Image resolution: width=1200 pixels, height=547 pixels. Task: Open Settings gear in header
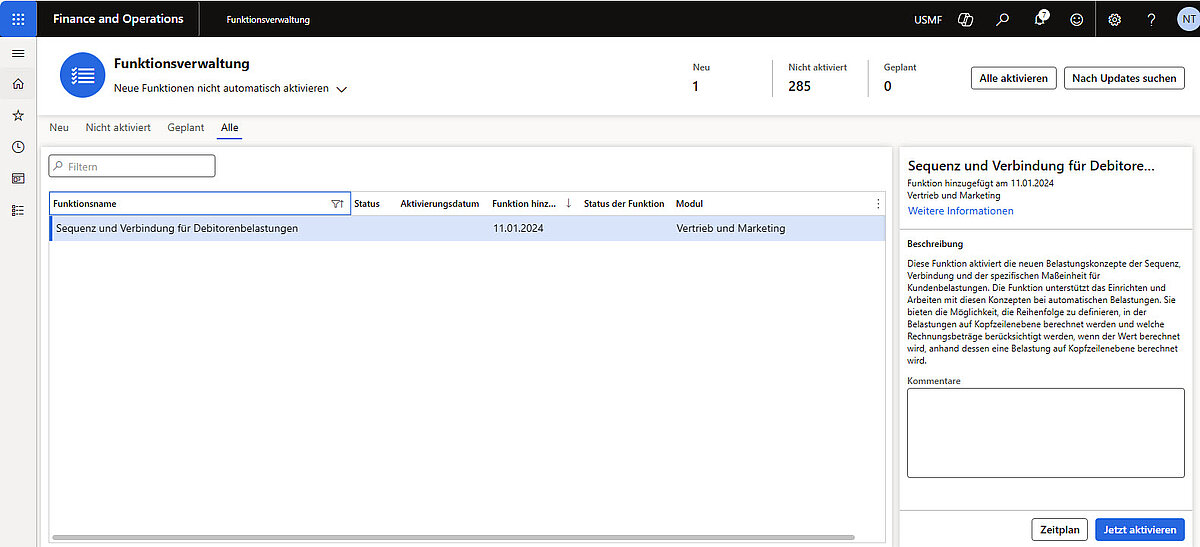click(1115, 19)
